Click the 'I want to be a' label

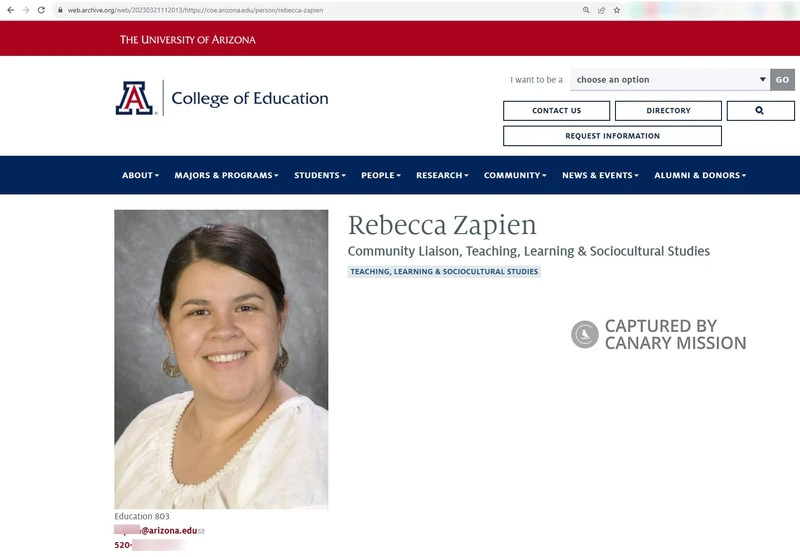point(536,80)
